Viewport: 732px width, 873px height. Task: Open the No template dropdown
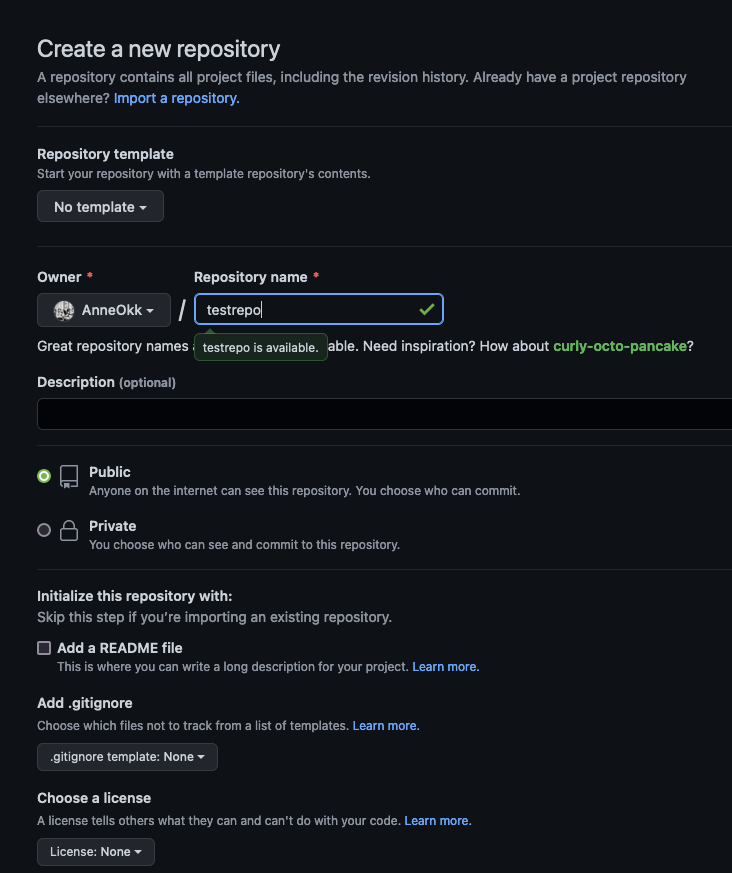(100, 207)
